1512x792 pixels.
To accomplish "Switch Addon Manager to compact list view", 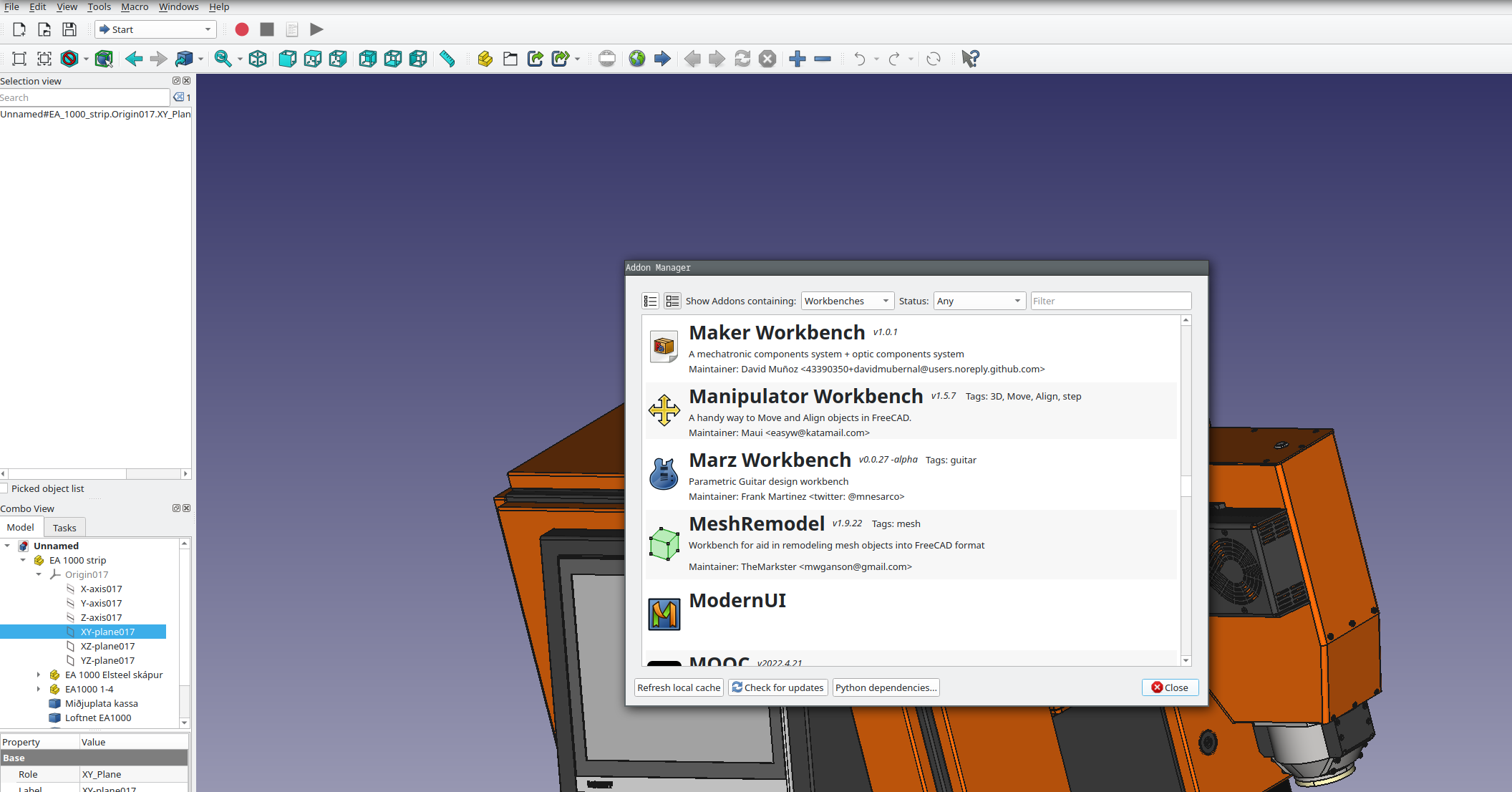I will point(650,301).
